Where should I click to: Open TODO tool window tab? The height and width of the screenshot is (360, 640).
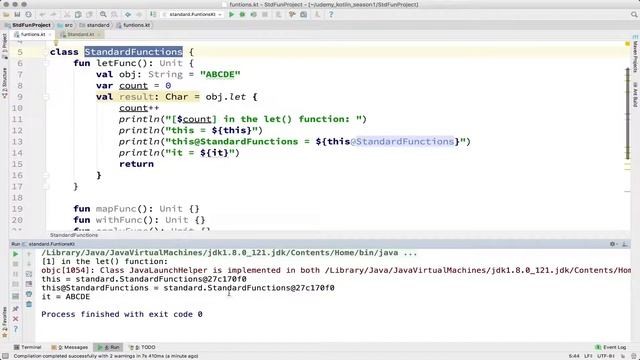coord(142,347)
